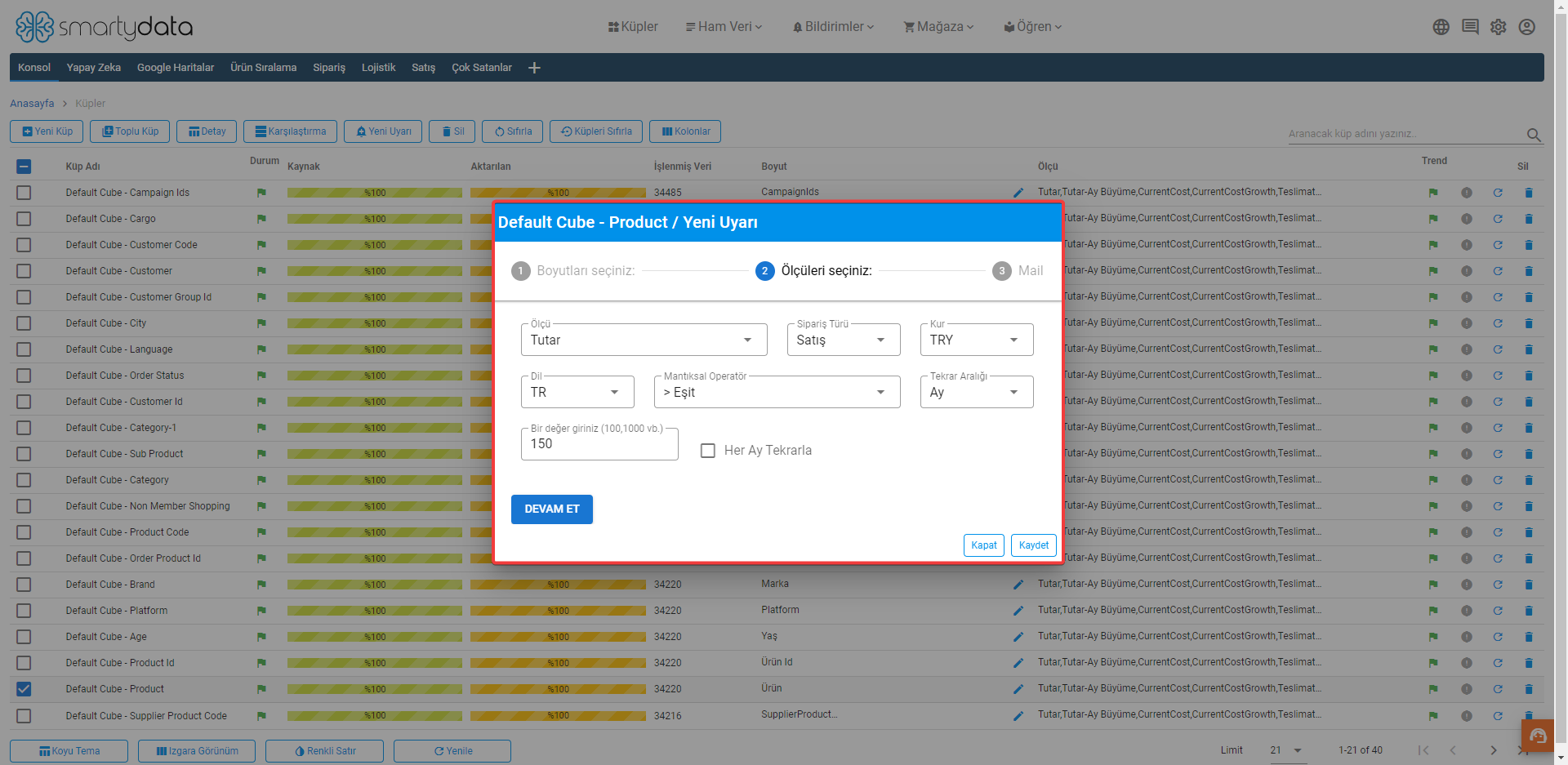Screen dimensions: 1568x765
Task: Delete trash icon for Default Cube - Campaign Ids
Action: click(1529, 193)
